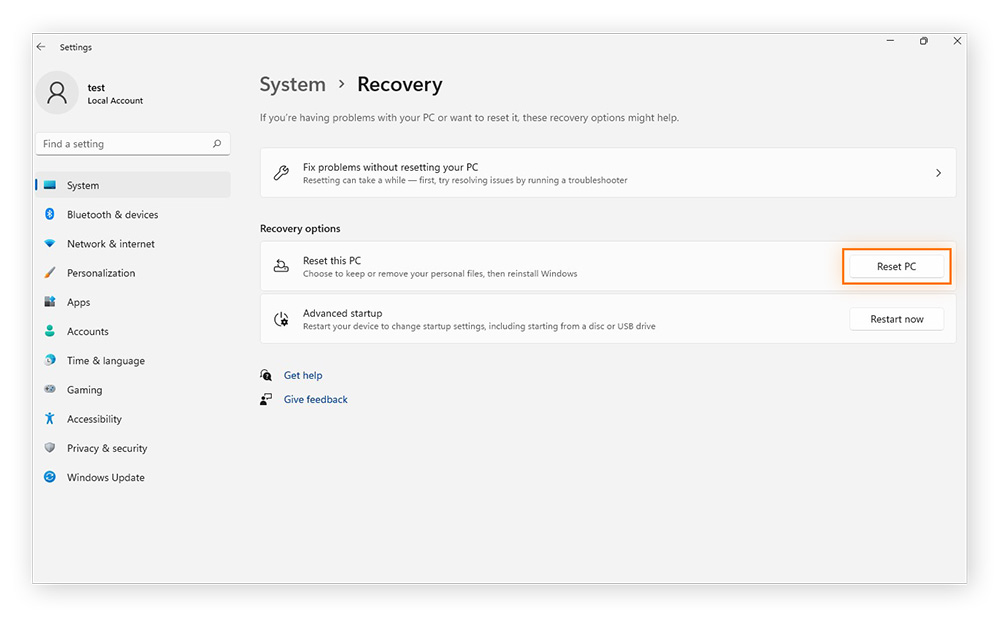Click the Give feedback person icon
The image size is (1000, 619).
pyautogui.click(x=266, y=399)
